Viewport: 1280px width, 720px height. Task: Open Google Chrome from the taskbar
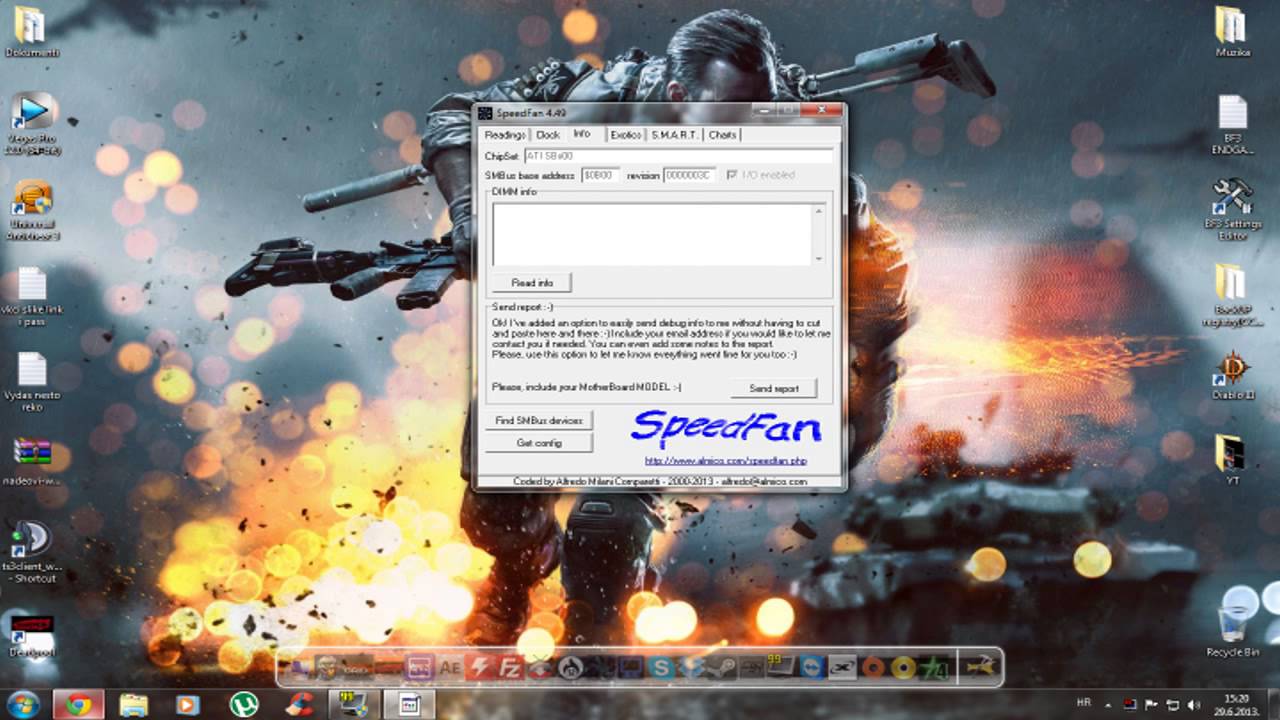click(x=78, y=704)
